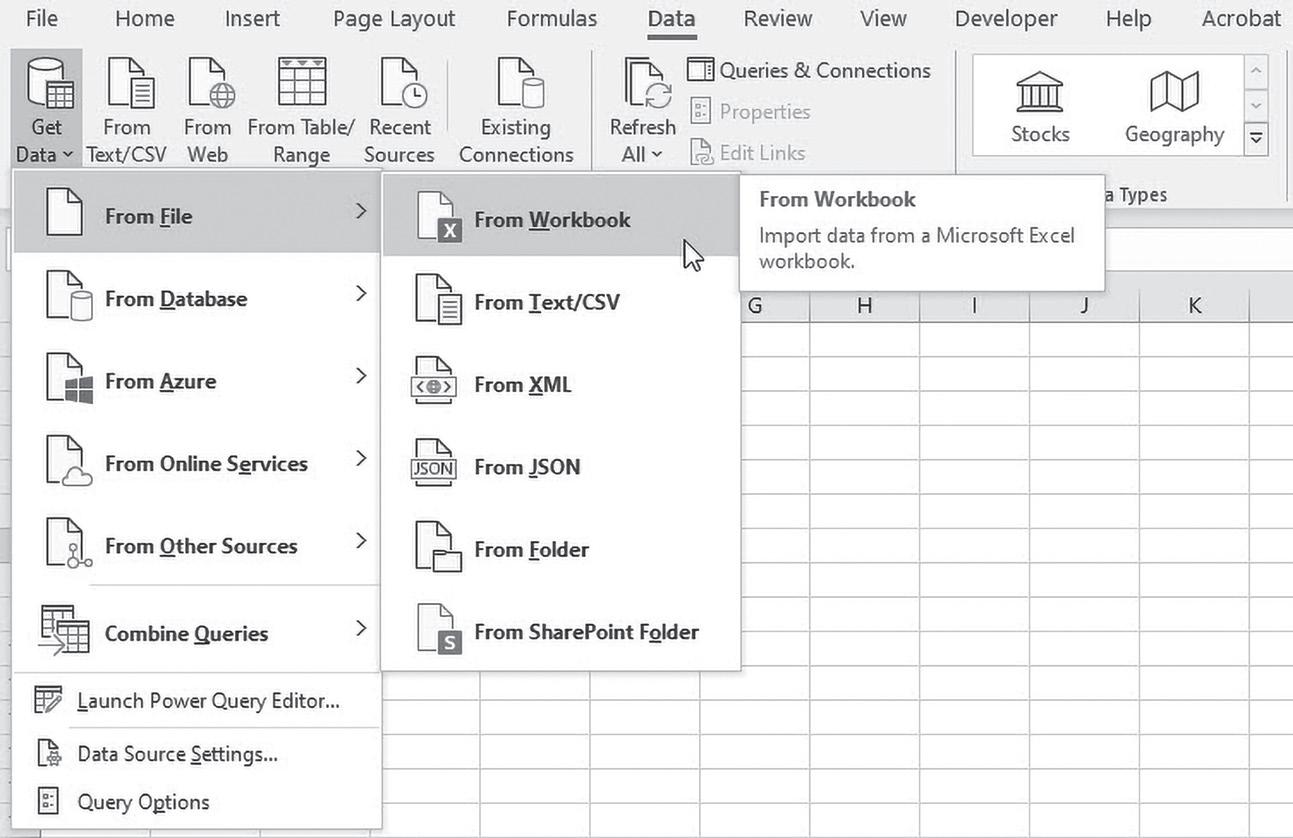Image resolution: width=1293 pixels, height=838 pixels.
Task: Switch to the Home tab
Action: (144, 18)
